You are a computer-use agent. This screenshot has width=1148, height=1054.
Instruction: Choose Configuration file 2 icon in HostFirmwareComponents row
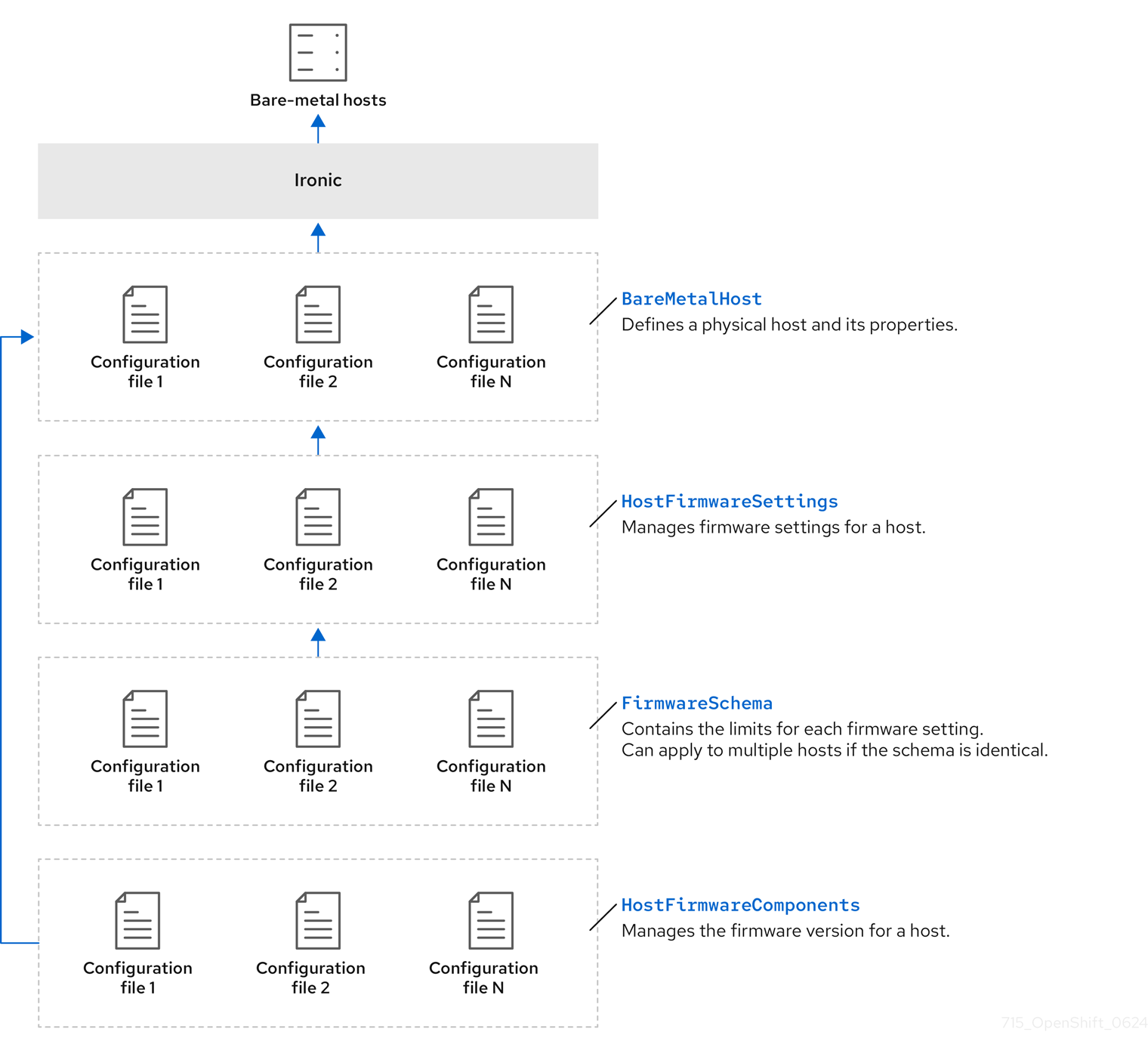coord(318,920)
